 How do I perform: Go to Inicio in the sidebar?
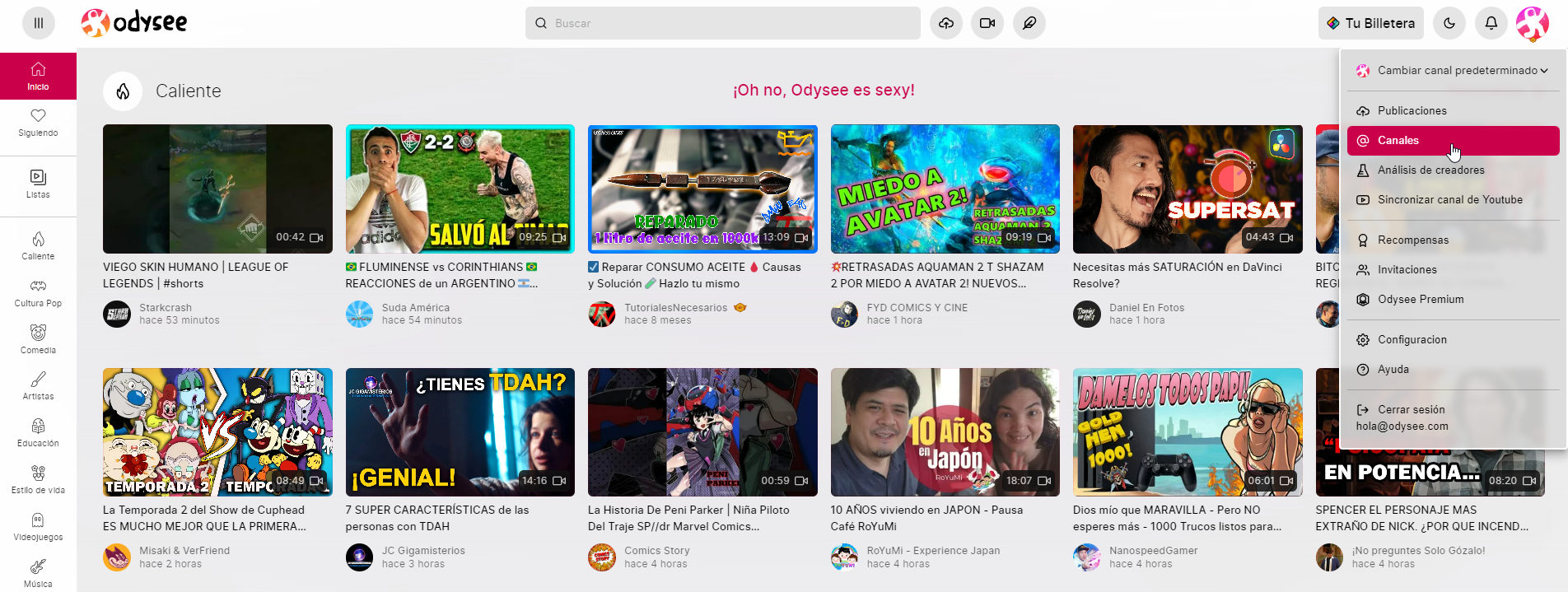click(x=38, y=77)
